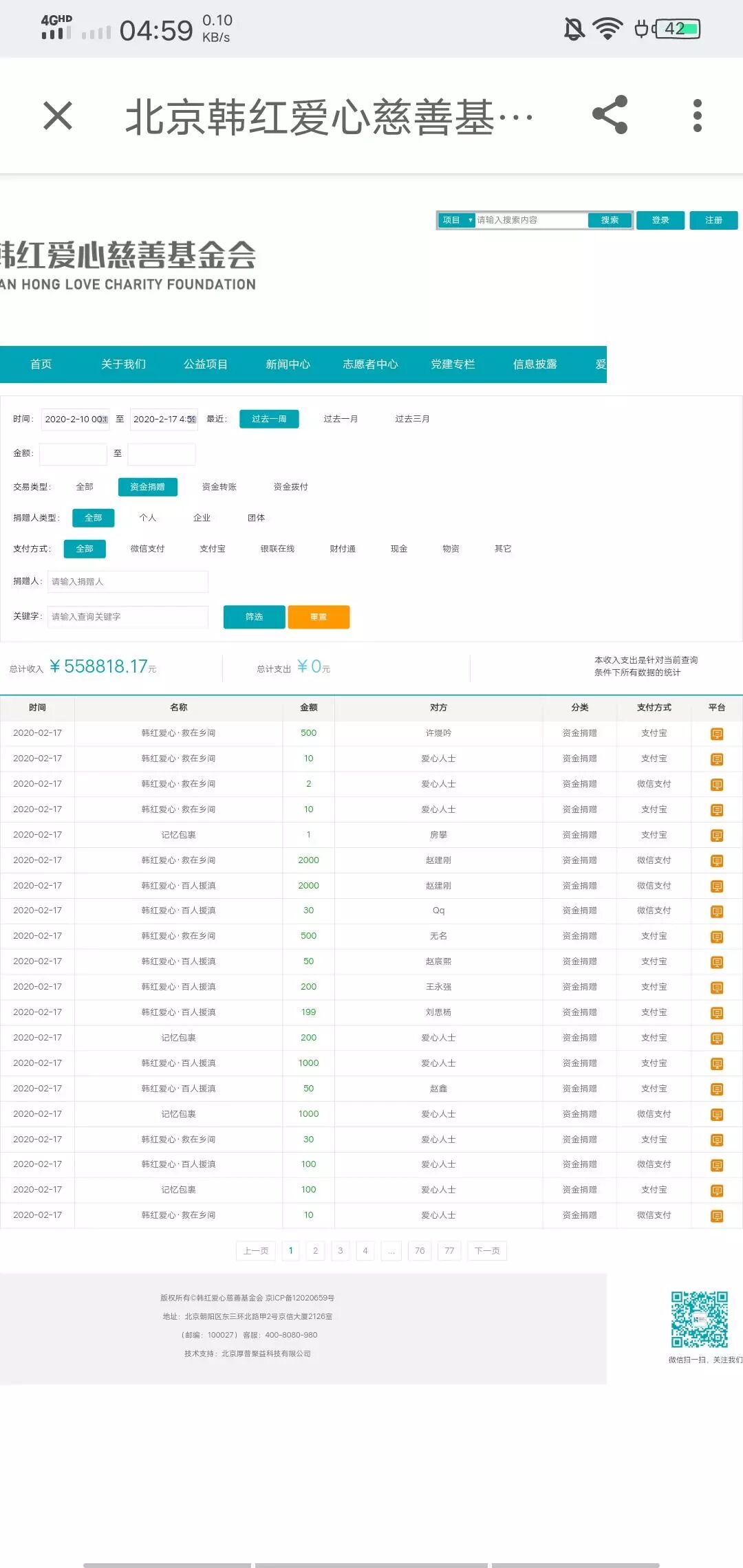743x1568 pixels.
Task: Click the 捐赠人 donor name input
Action: click(128, 582)
